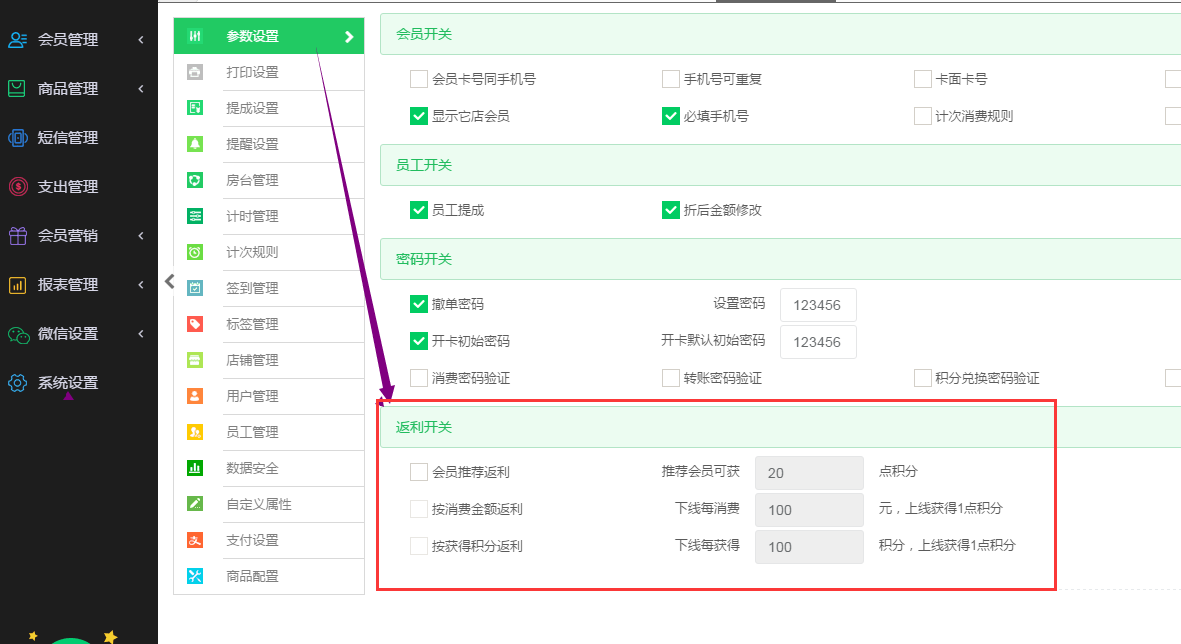Image resolution: width=1181 pixels, height=644 pixels.
Task: Click the 会员营销 gift icon
Action: (17, 236)
